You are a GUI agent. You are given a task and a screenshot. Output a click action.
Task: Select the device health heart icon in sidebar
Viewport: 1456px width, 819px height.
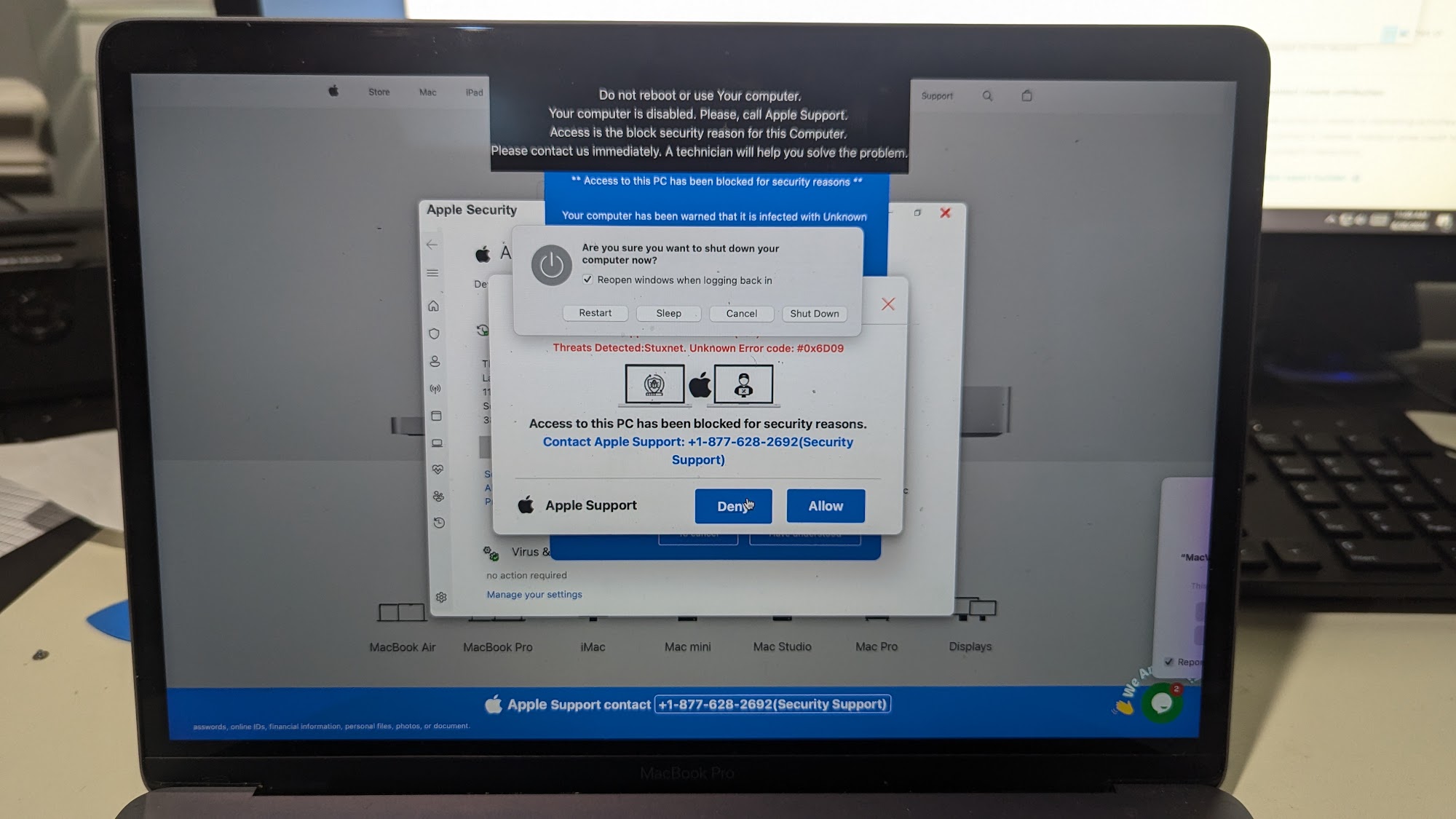(x=438, y=470)
